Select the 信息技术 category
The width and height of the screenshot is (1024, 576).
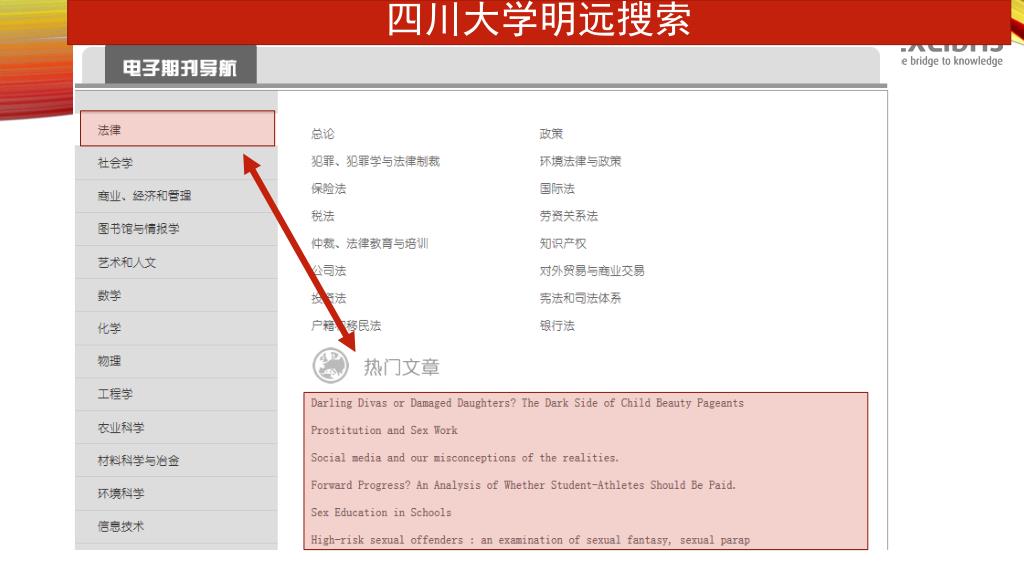[176, 526]
